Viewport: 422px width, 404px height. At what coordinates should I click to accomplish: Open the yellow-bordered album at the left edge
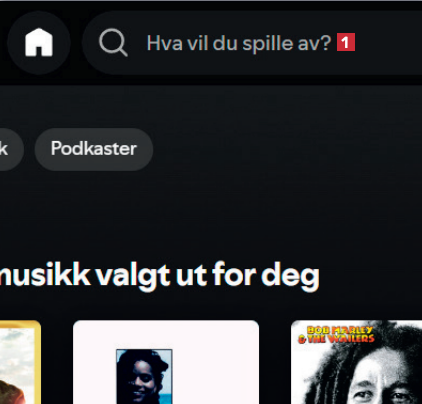(x=20, y=362)
